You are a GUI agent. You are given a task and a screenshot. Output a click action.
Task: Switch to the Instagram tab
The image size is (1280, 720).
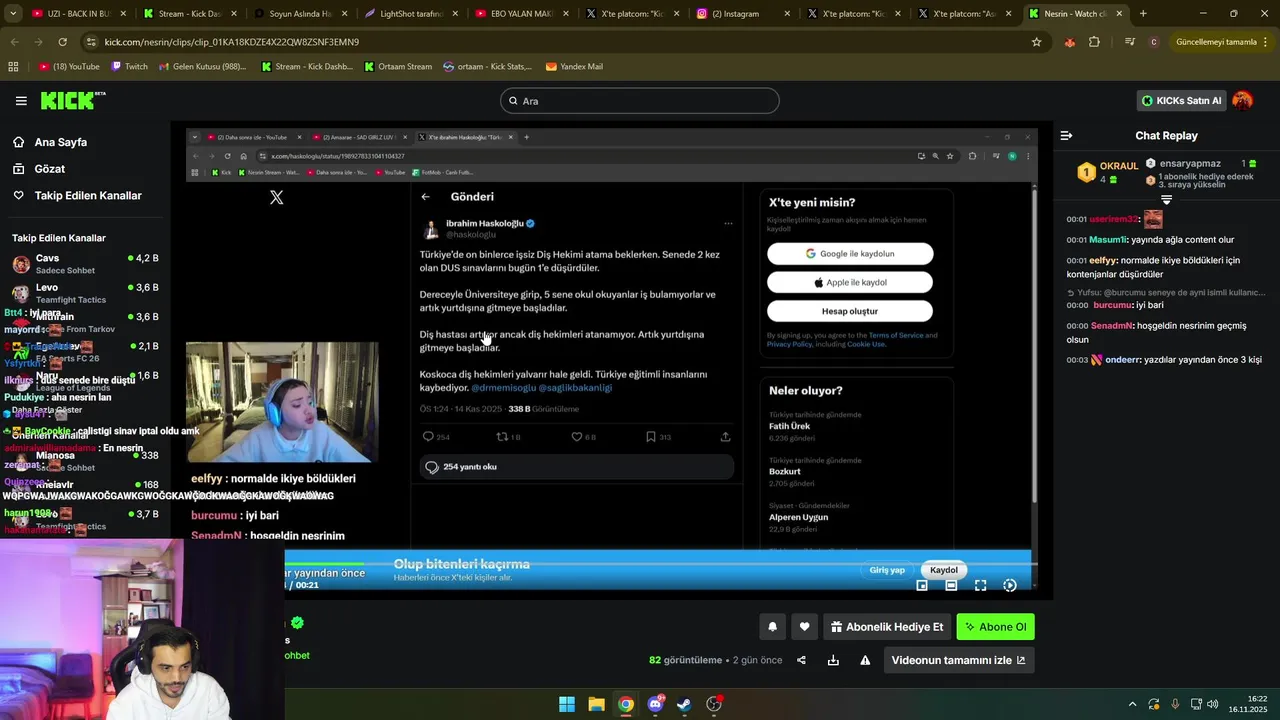pyautogui.click(x=743, y=14)
